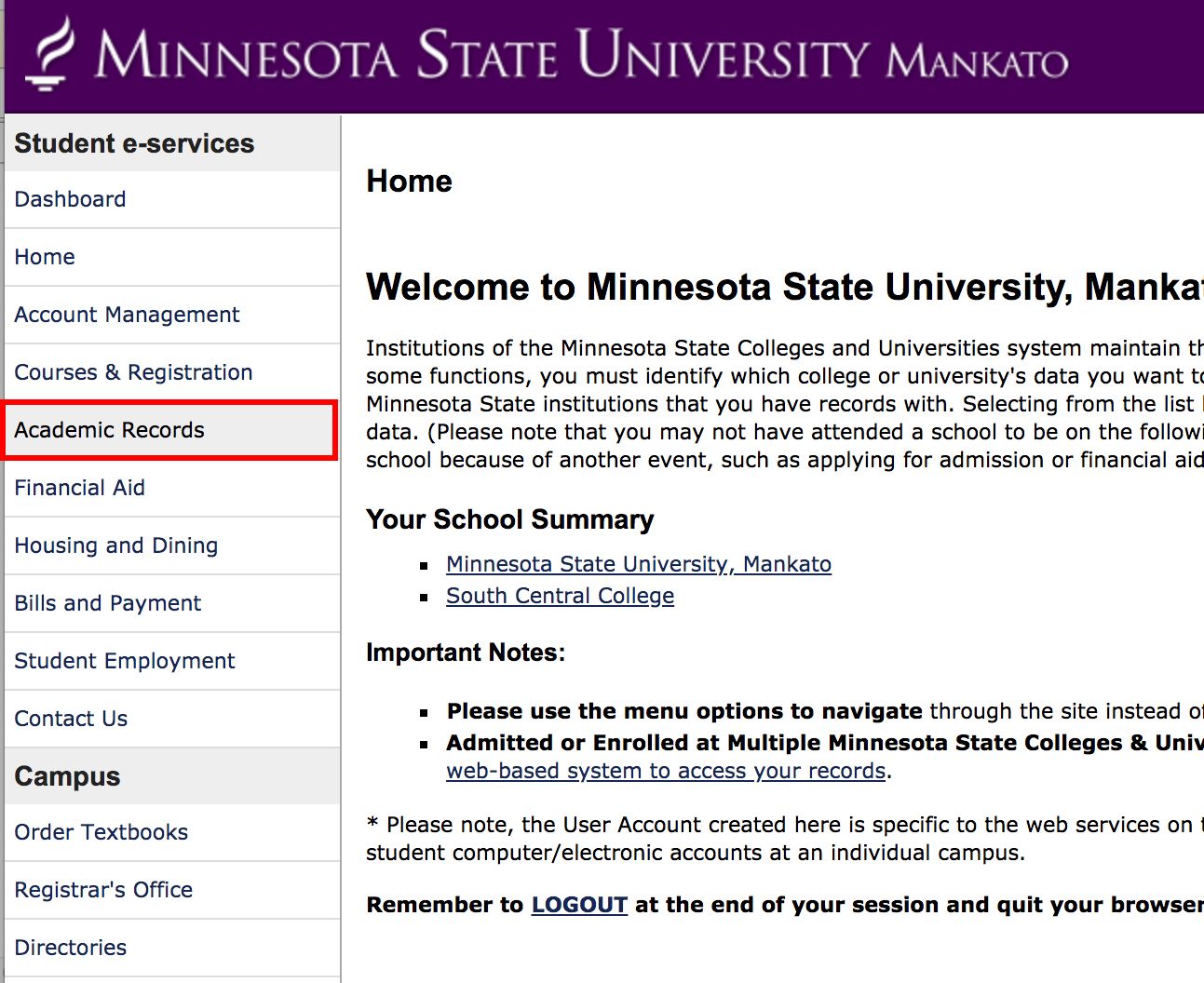Select the Minnesota State University, Mankato school link
Viewport: 1204px width, 983px height.
point(639,564)
